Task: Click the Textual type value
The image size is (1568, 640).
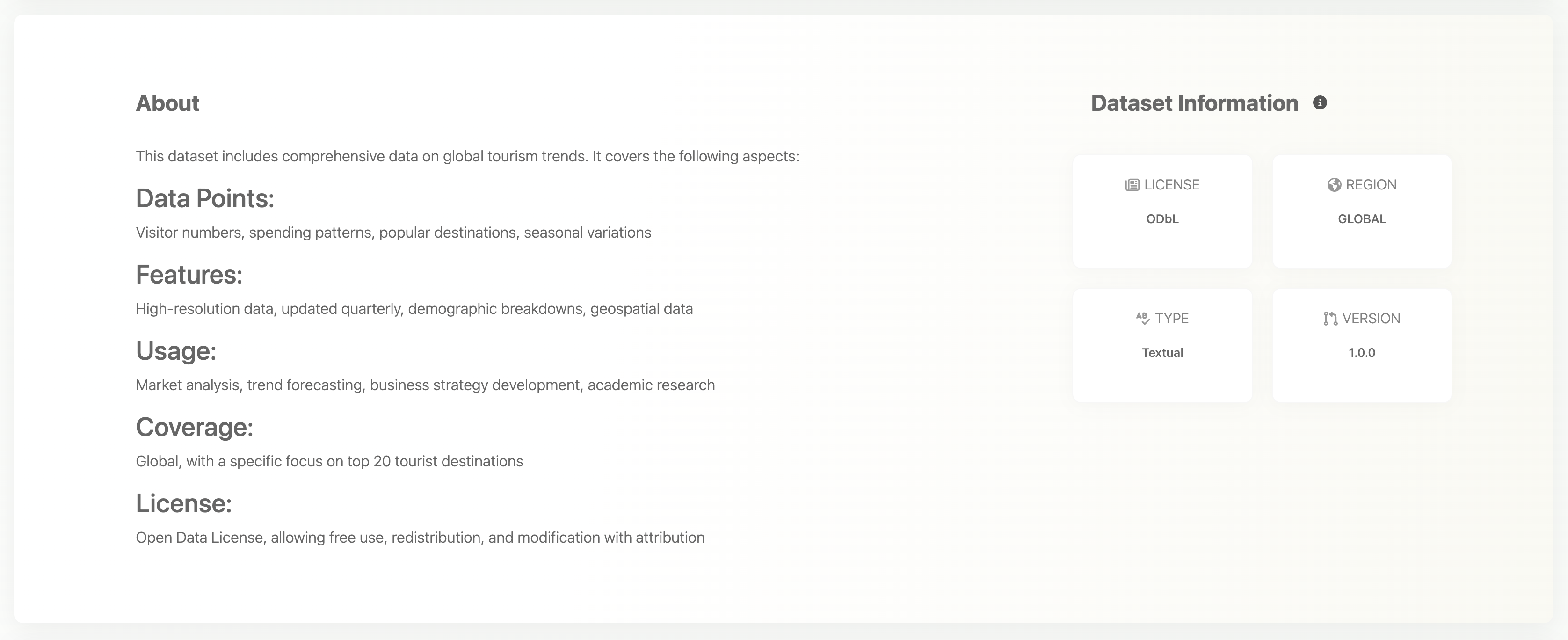Action: [1162, 353]
